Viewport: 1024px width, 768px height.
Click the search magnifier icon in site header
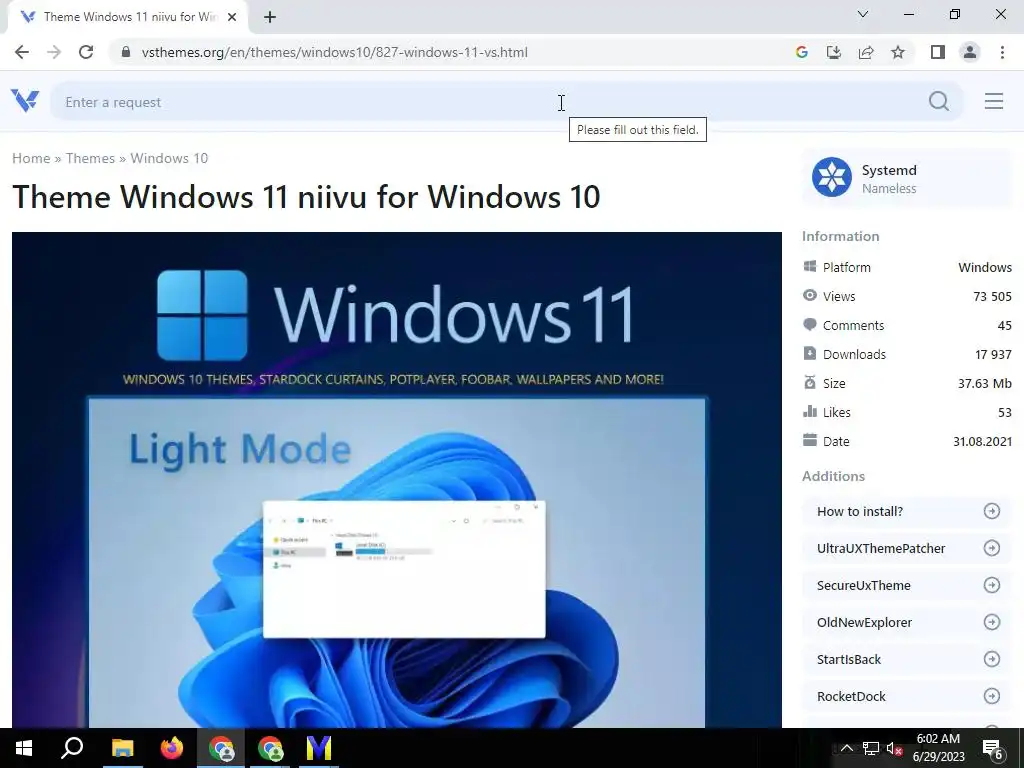point(938,101)
